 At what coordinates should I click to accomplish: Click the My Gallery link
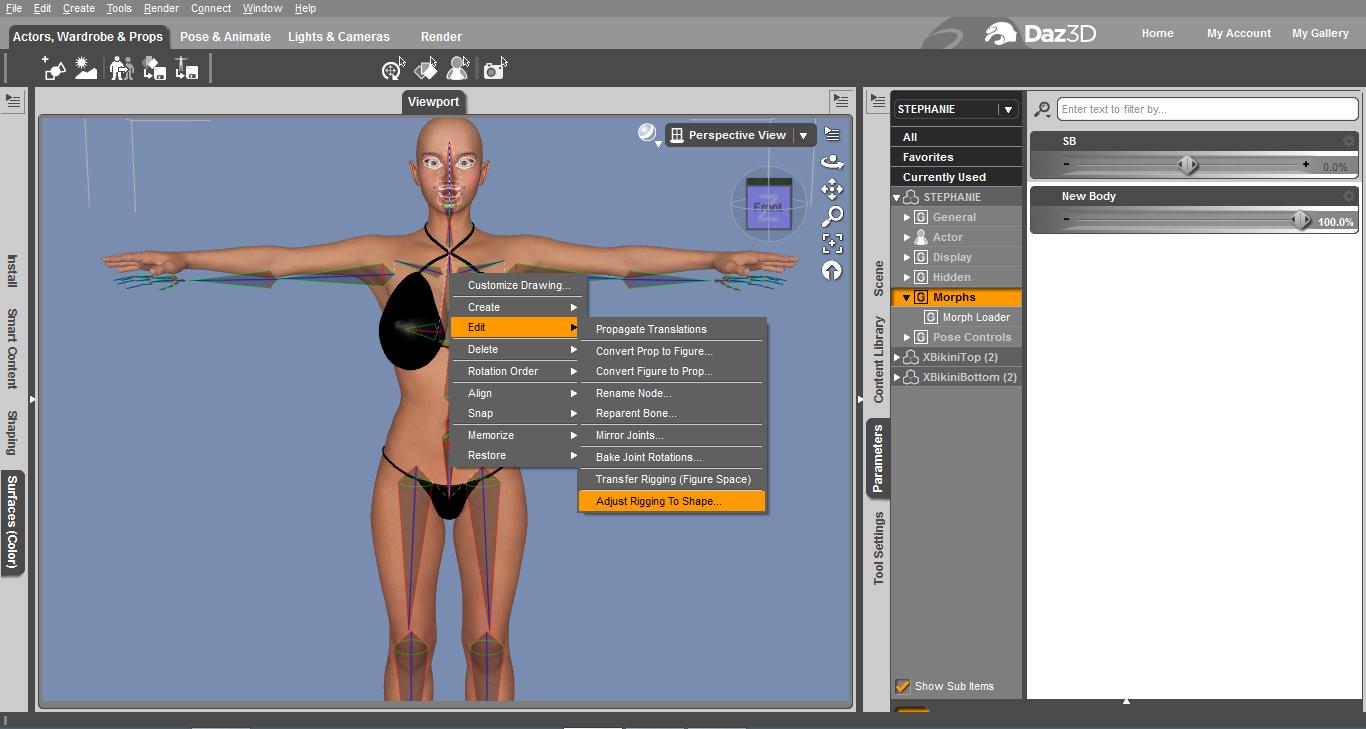point(1320,33)
